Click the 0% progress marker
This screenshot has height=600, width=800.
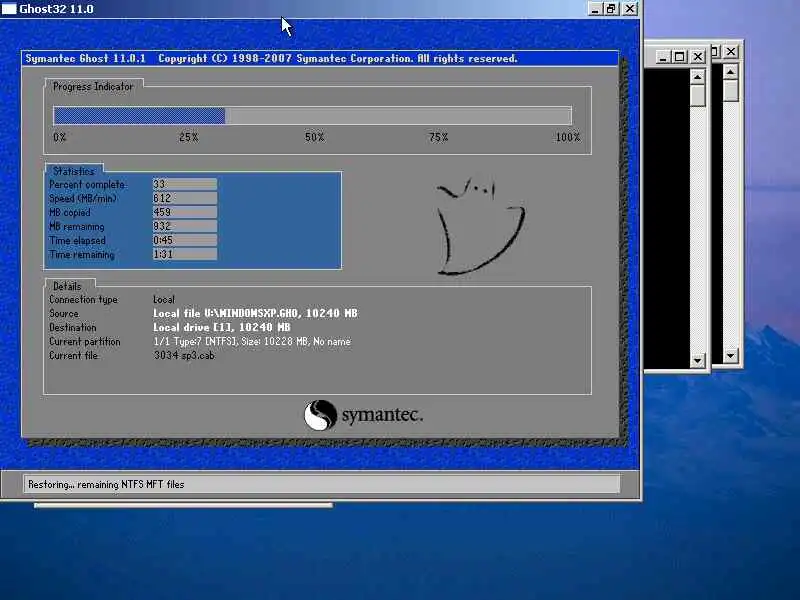(x=60, y=137)
